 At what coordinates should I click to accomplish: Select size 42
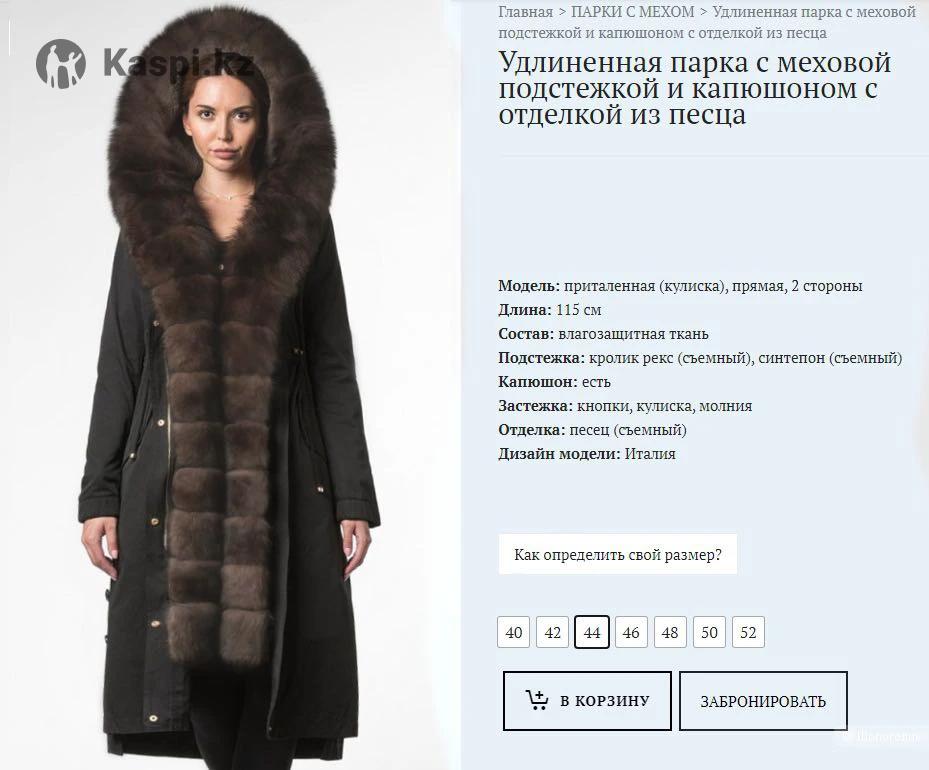pyautogui.click(x=553, y=632)
